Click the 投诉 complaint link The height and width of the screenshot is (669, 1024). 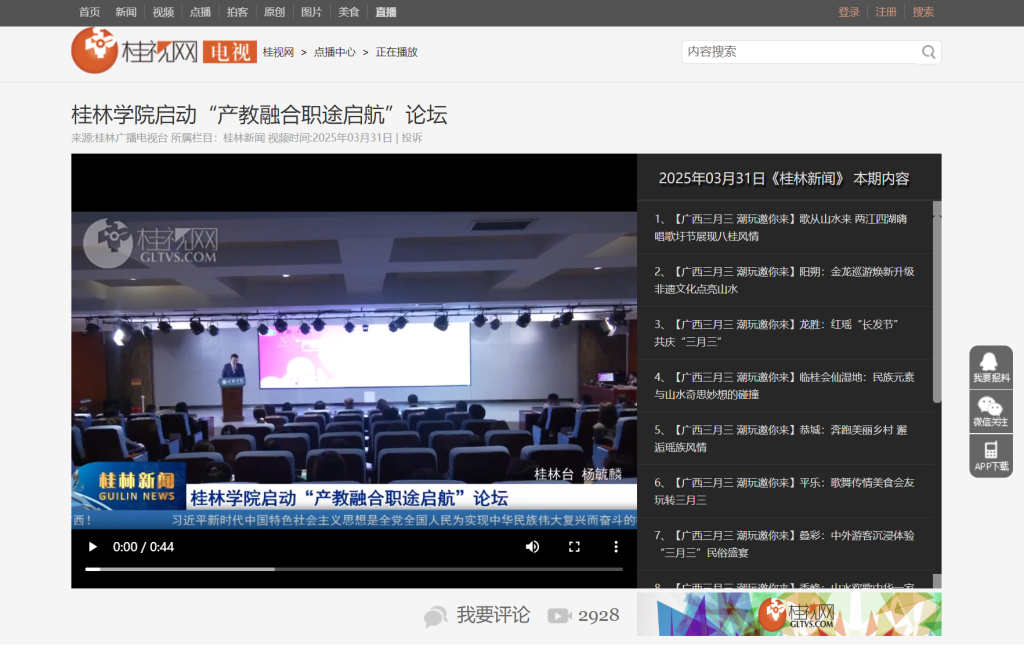[x=412, y=138]
